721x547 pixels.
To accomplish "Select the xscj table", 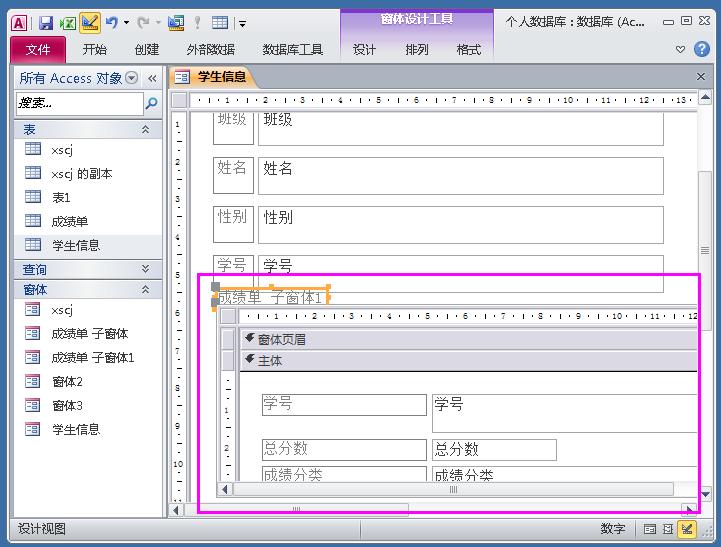I will point(88,150).
